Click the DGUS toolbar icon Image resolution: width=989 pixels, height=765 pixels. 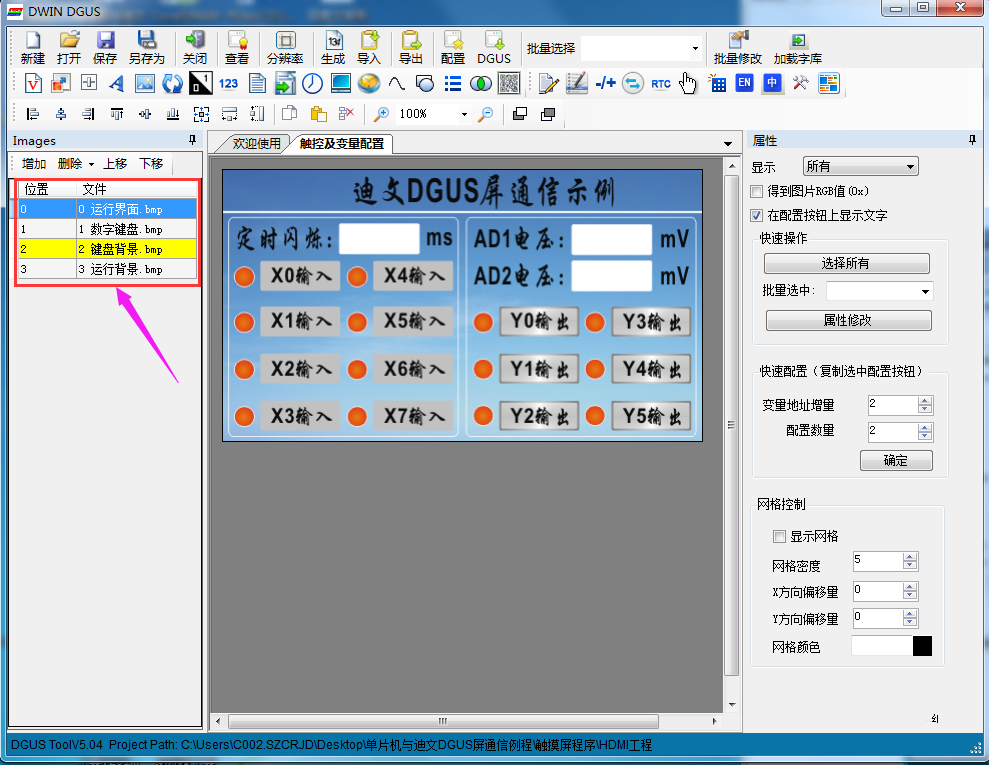click(494, 48)
